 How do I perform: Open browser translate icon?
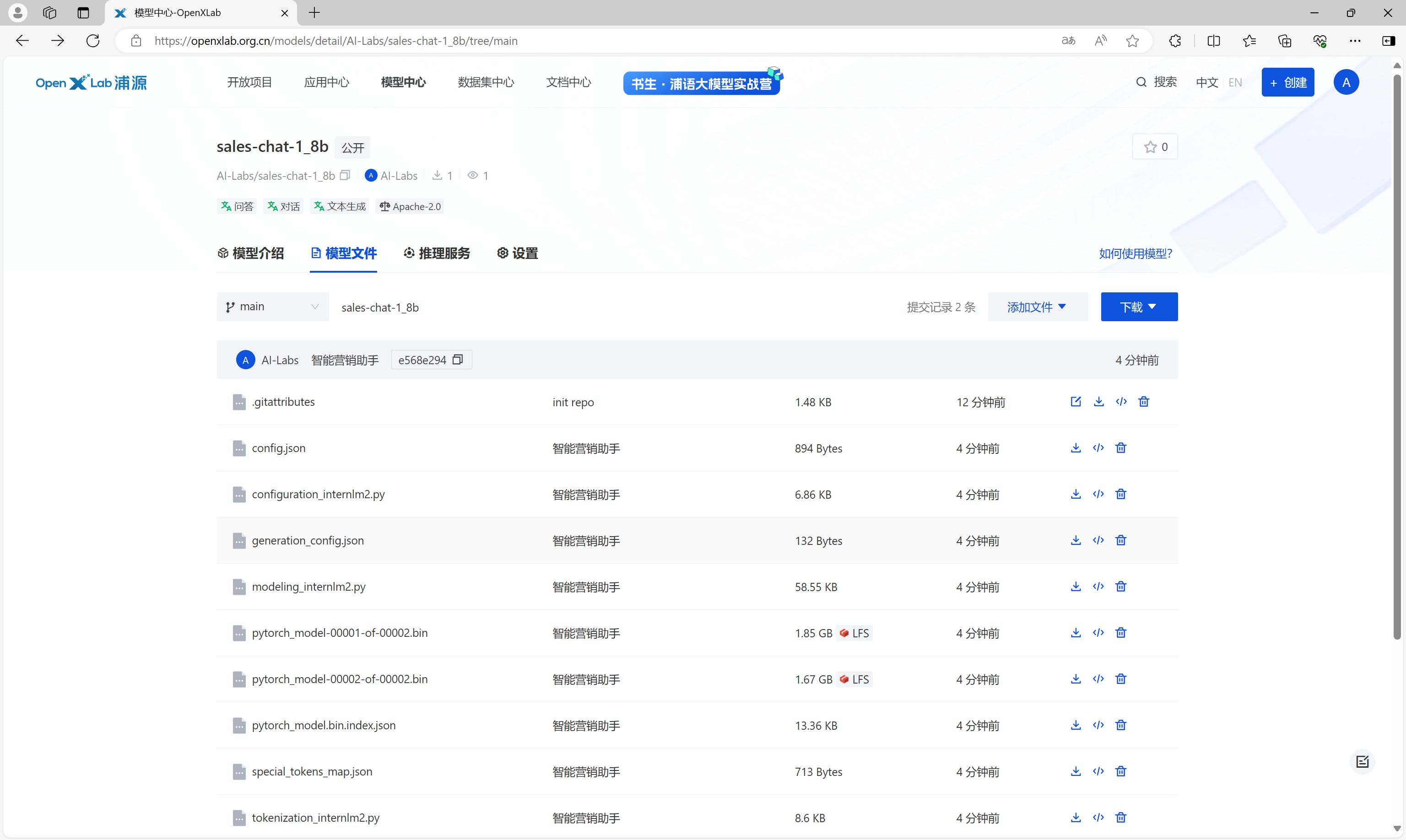click(x=1068, y=41)
